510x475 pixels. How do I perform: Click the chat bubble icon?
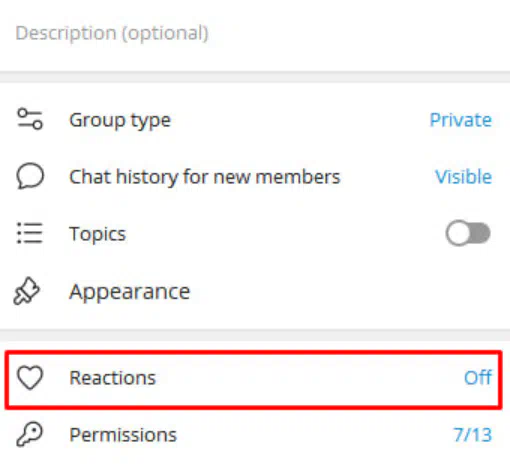pyautogui.click(x=30, y=176)
